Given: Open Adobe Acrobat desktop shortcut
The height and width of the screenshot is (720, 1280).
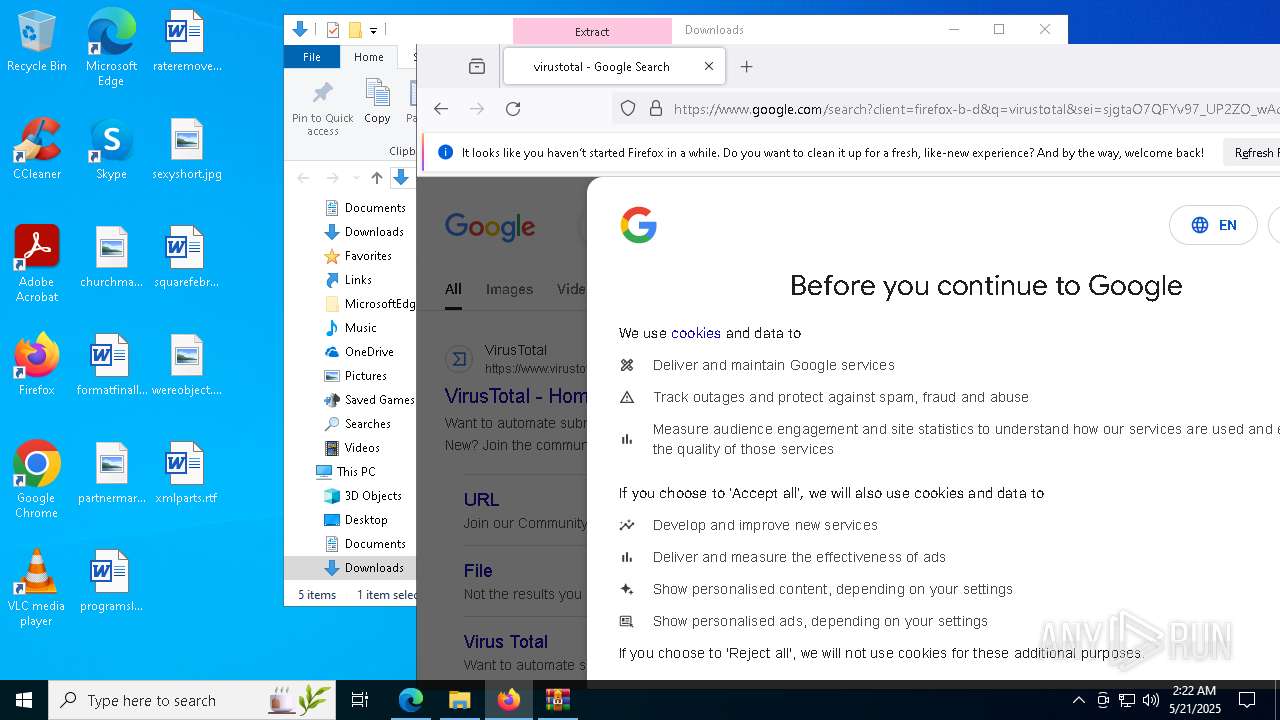Looking at the screenshot, I should point(36,264).
